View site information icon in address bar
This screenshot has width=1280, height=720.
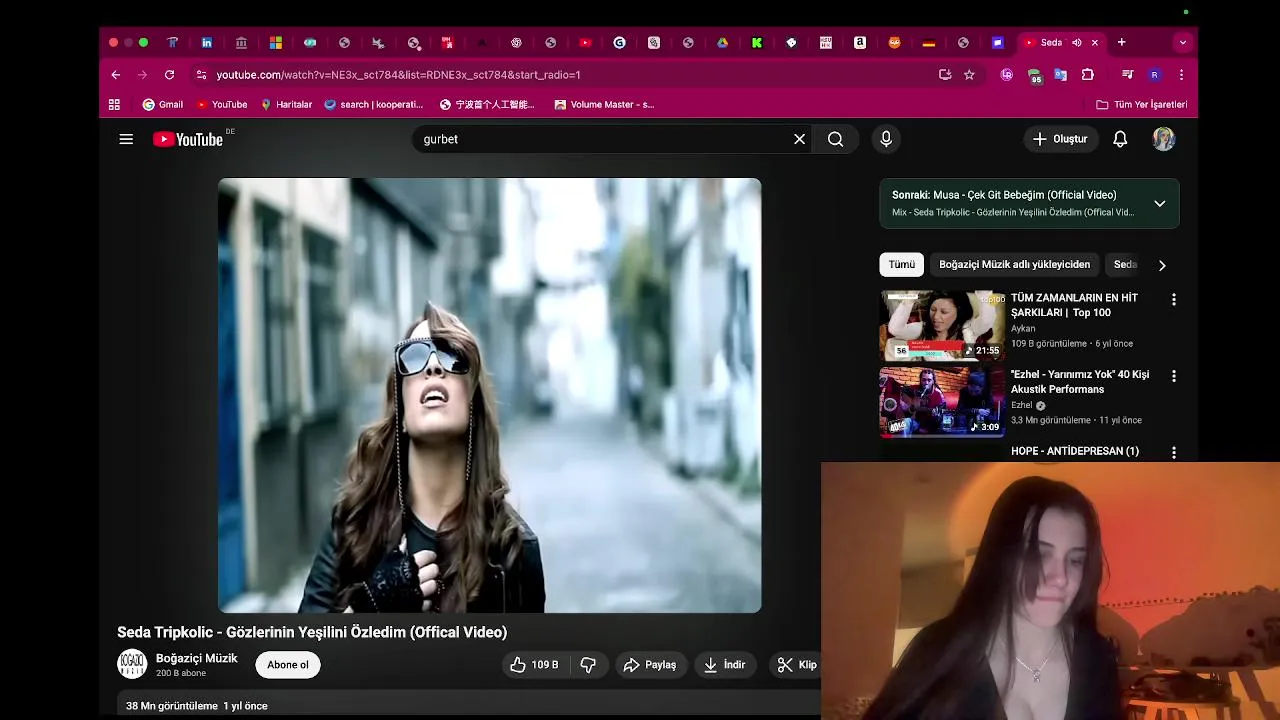click(x=201, y=74)
